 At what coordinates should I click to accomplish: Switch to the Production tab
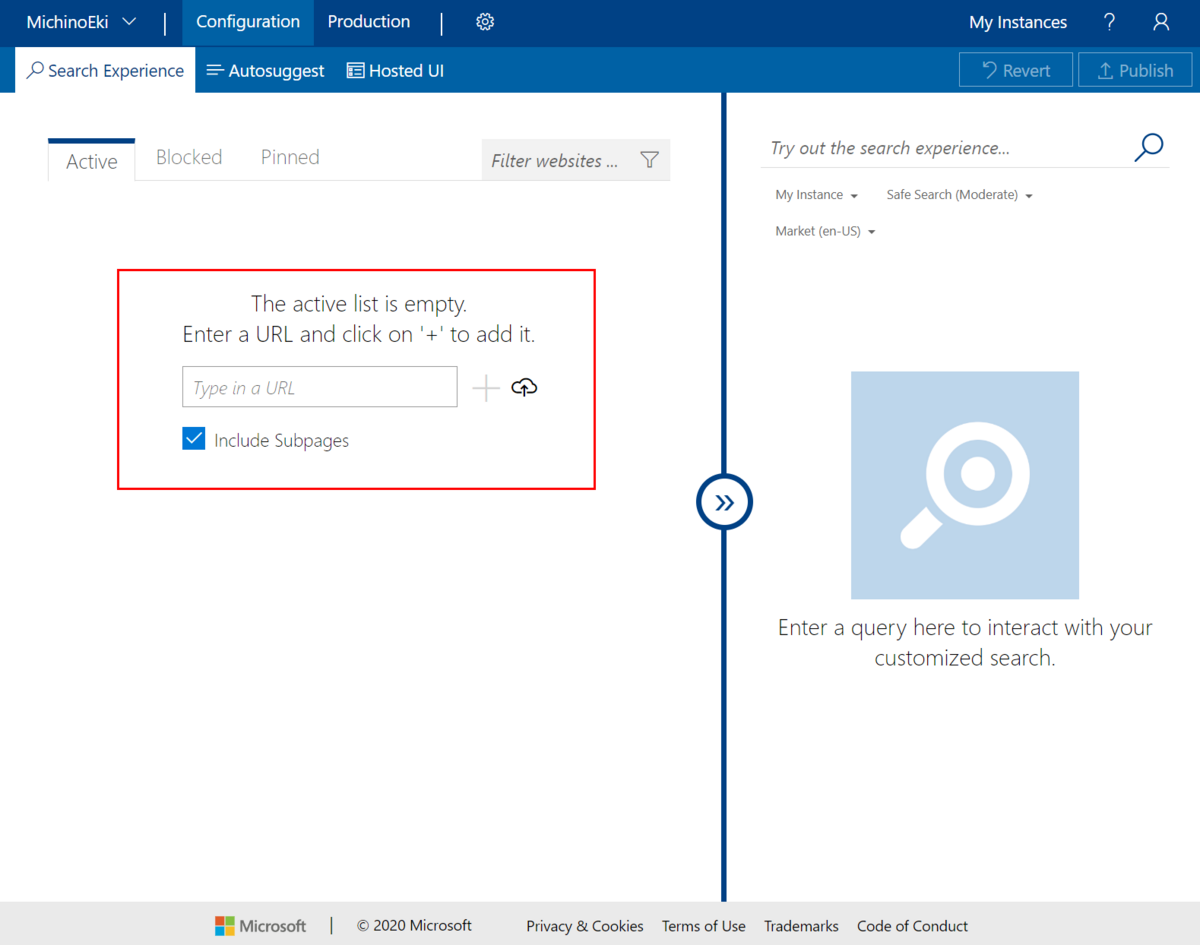tap(369, 22)
